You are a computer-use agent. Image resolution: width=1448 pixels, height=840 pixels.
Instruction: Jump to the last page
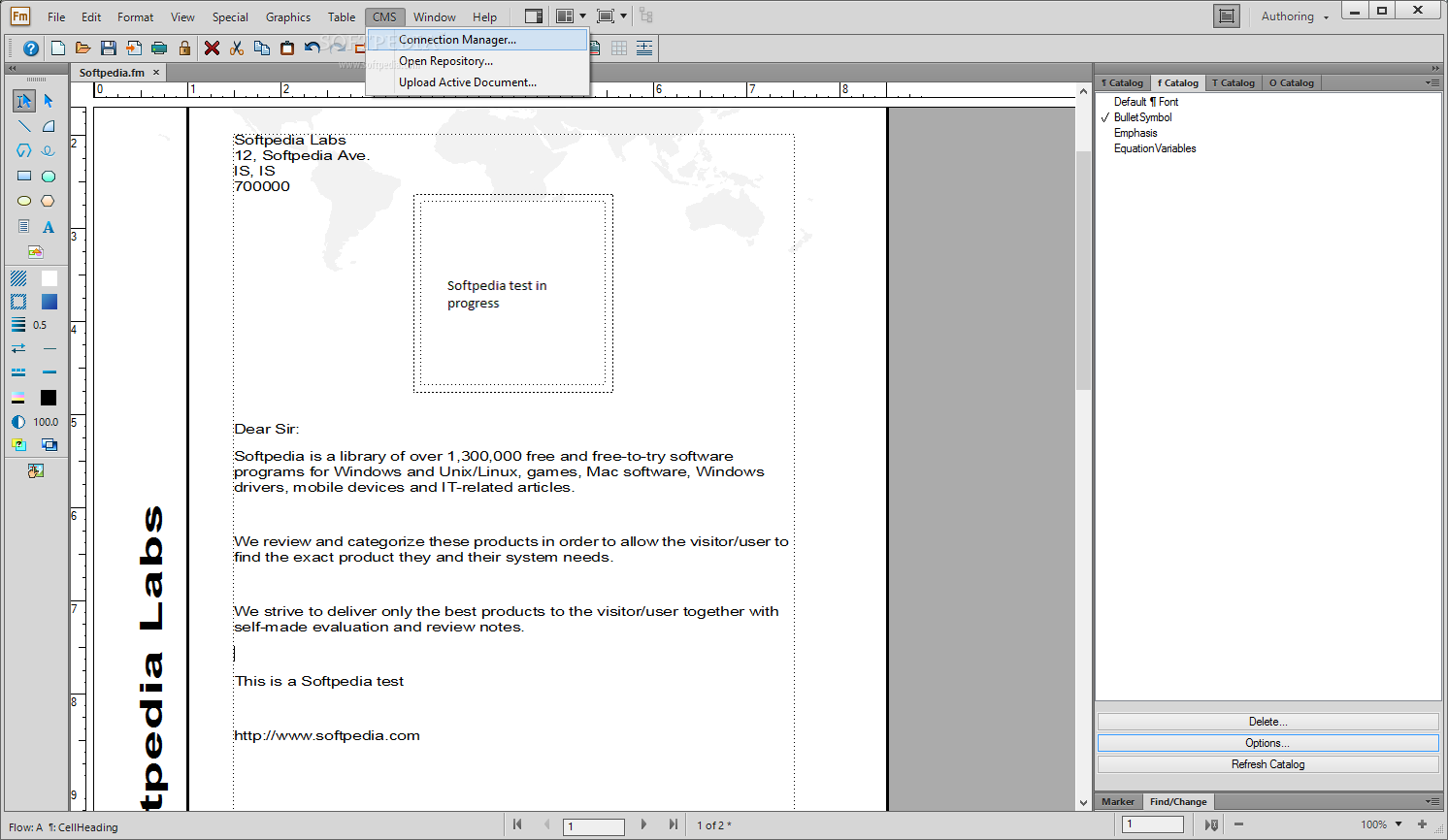pos(673,824)
